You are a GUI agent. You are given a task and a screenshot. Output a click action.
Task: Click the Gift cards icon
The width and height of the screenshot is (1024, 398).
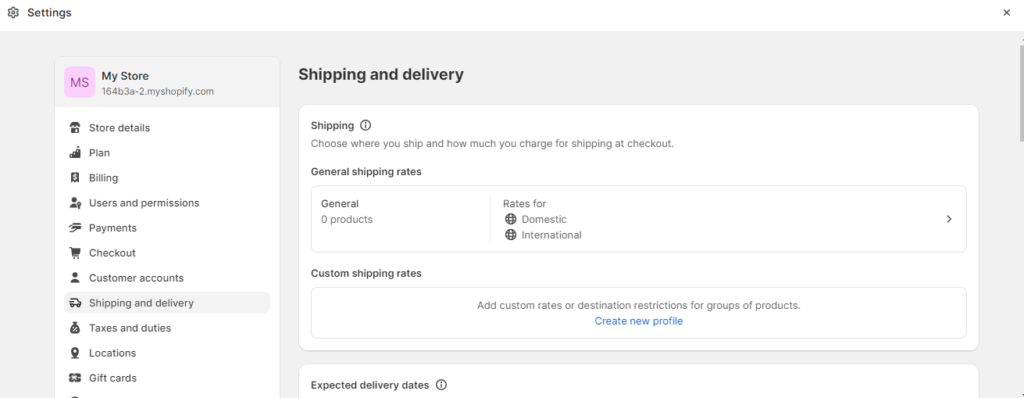(75, 378)
